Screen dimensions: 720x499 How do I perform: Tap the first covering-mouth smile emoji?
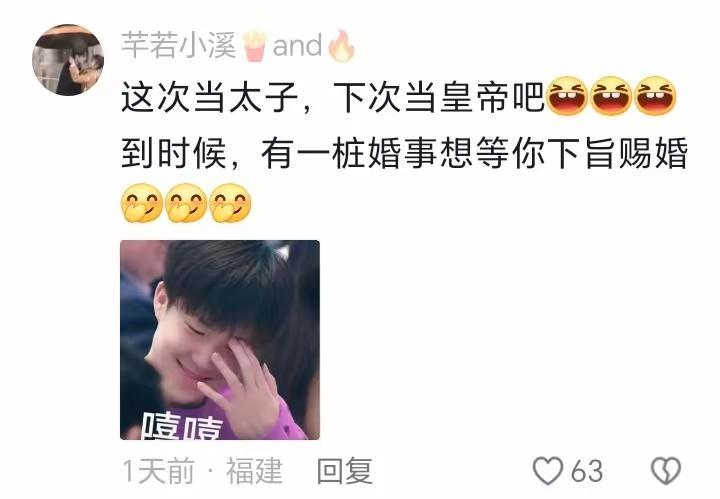pos(141,203)
